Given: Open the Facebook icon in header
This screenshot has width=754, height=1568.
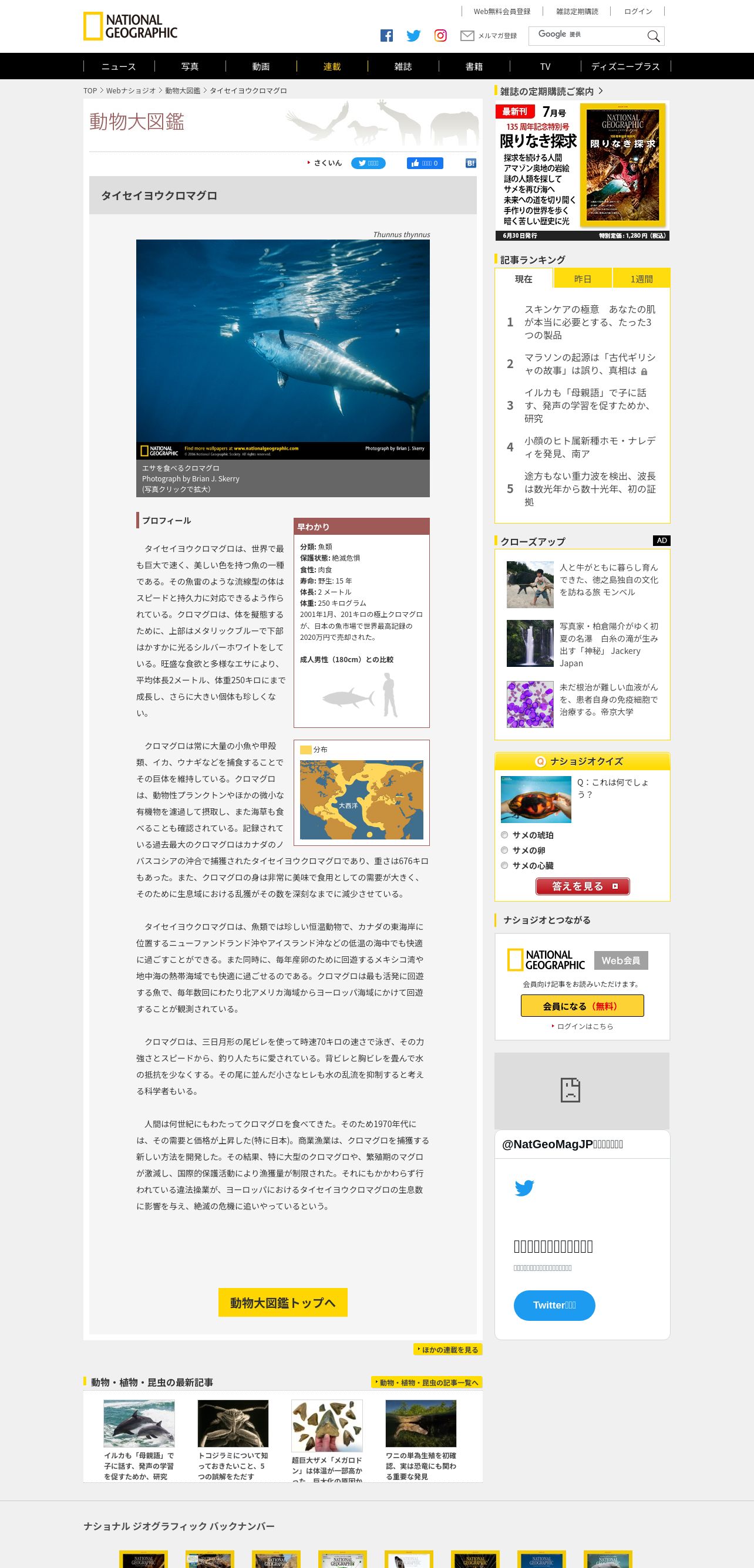Looking at the screenshot, I should tap(387, 35).
